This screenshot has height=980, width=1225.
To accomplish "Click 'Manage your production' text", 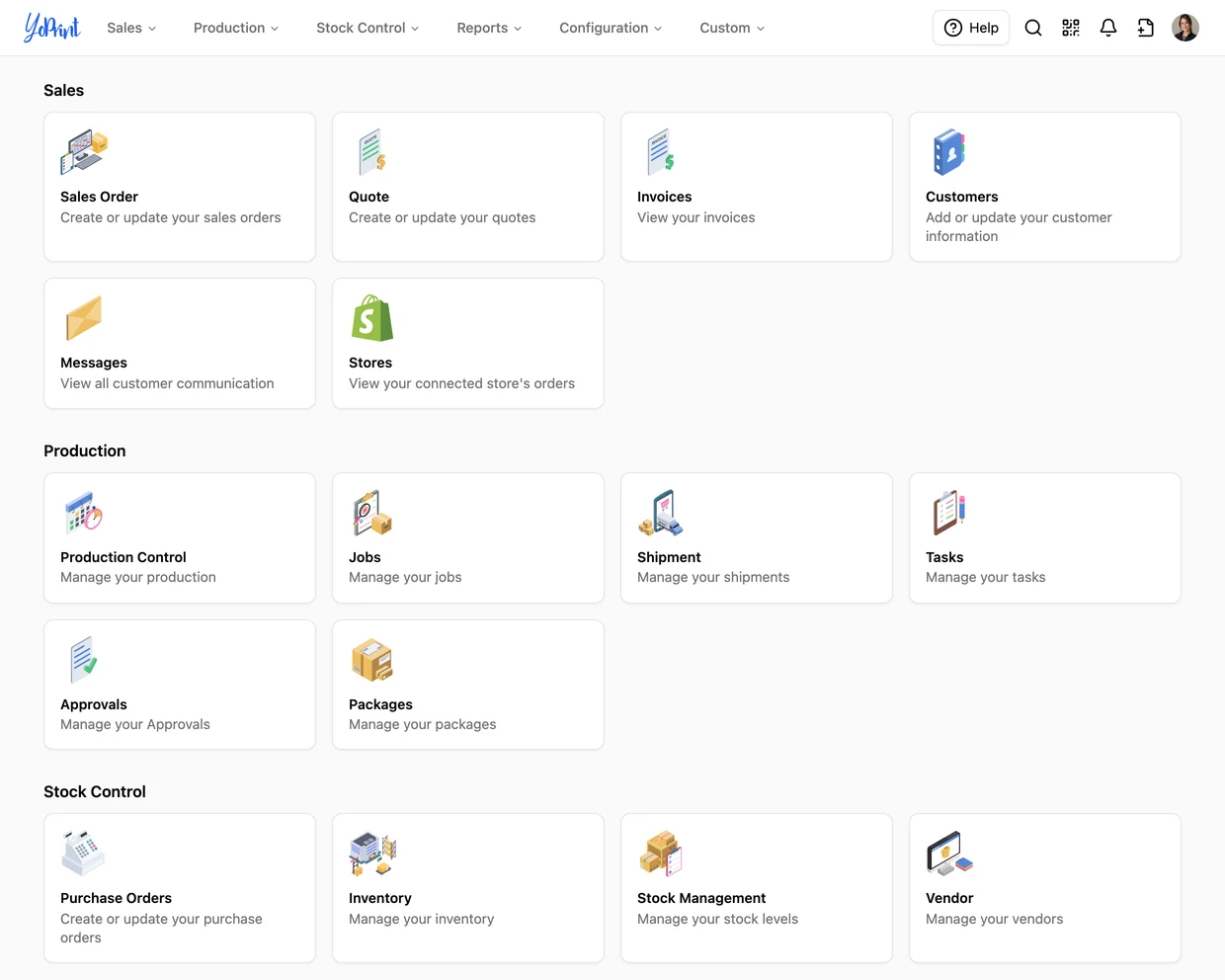I will [137, 577].
